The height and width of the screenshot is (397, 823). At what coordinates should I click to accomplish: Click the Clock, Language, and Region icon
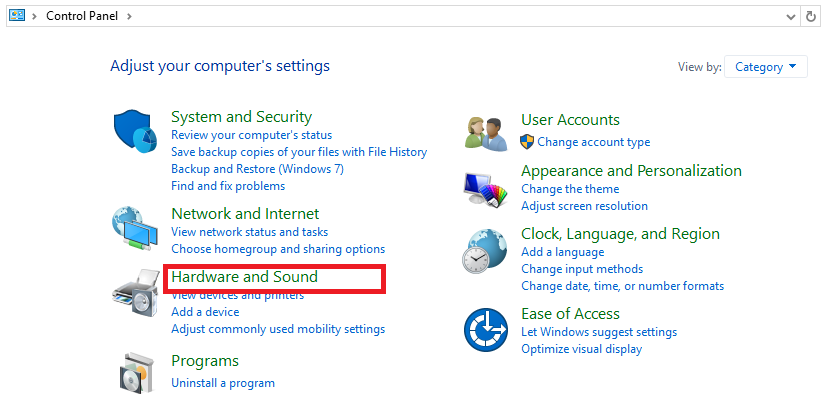pos(485,251)
